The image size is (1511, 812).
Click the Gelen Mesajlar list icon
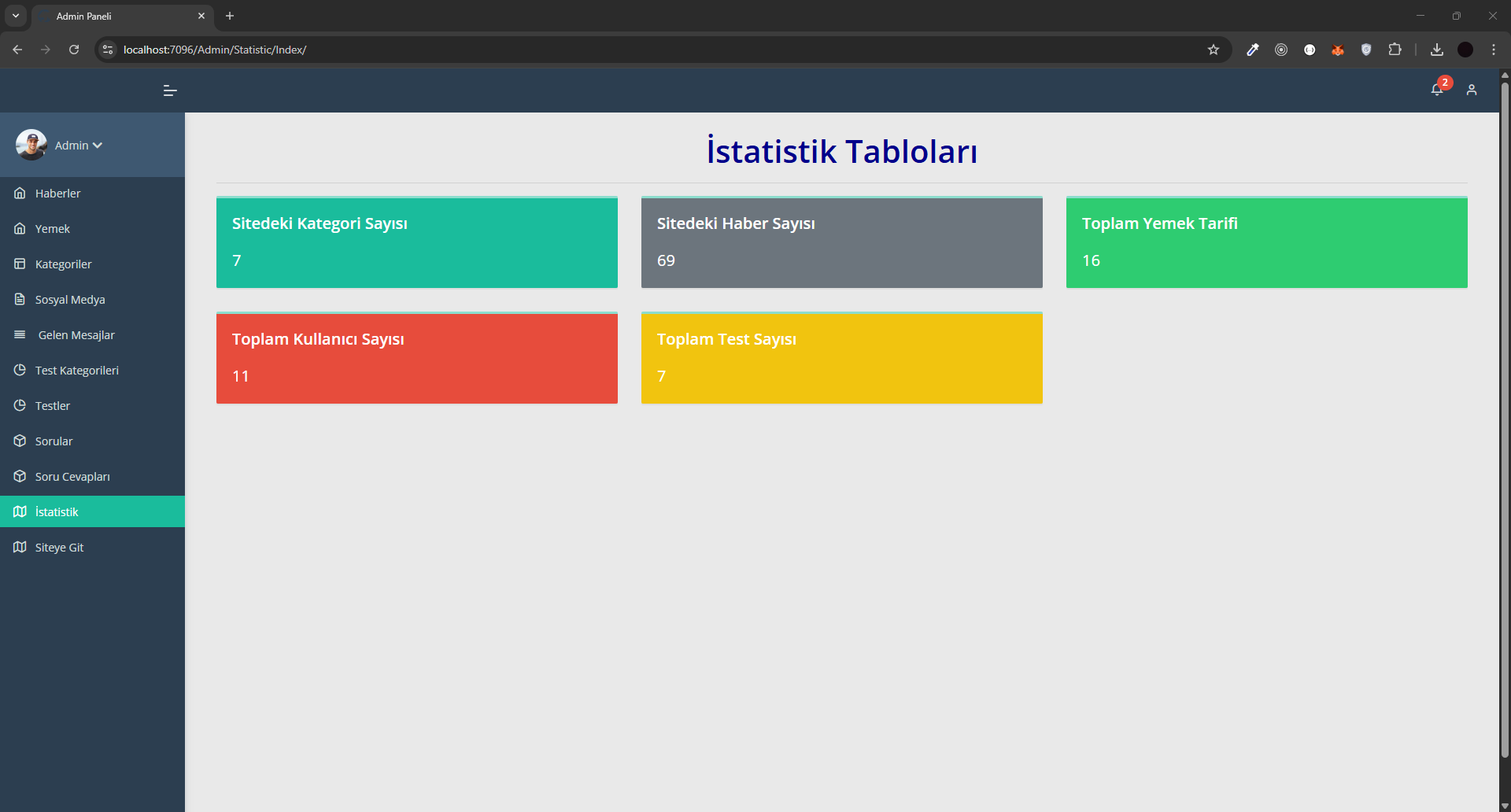coord(20,335)
